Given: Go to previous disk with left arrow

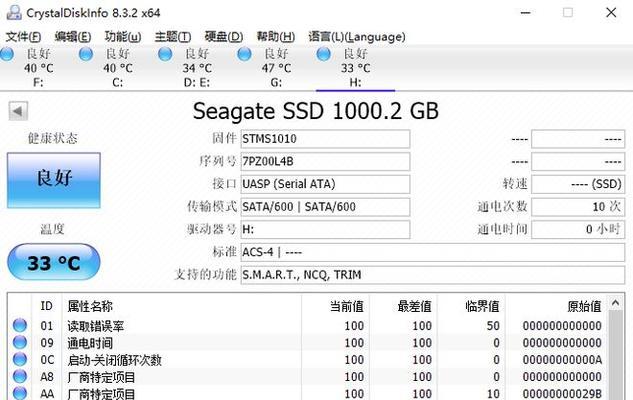Looking at the screenshot, I should pos(18,111).
